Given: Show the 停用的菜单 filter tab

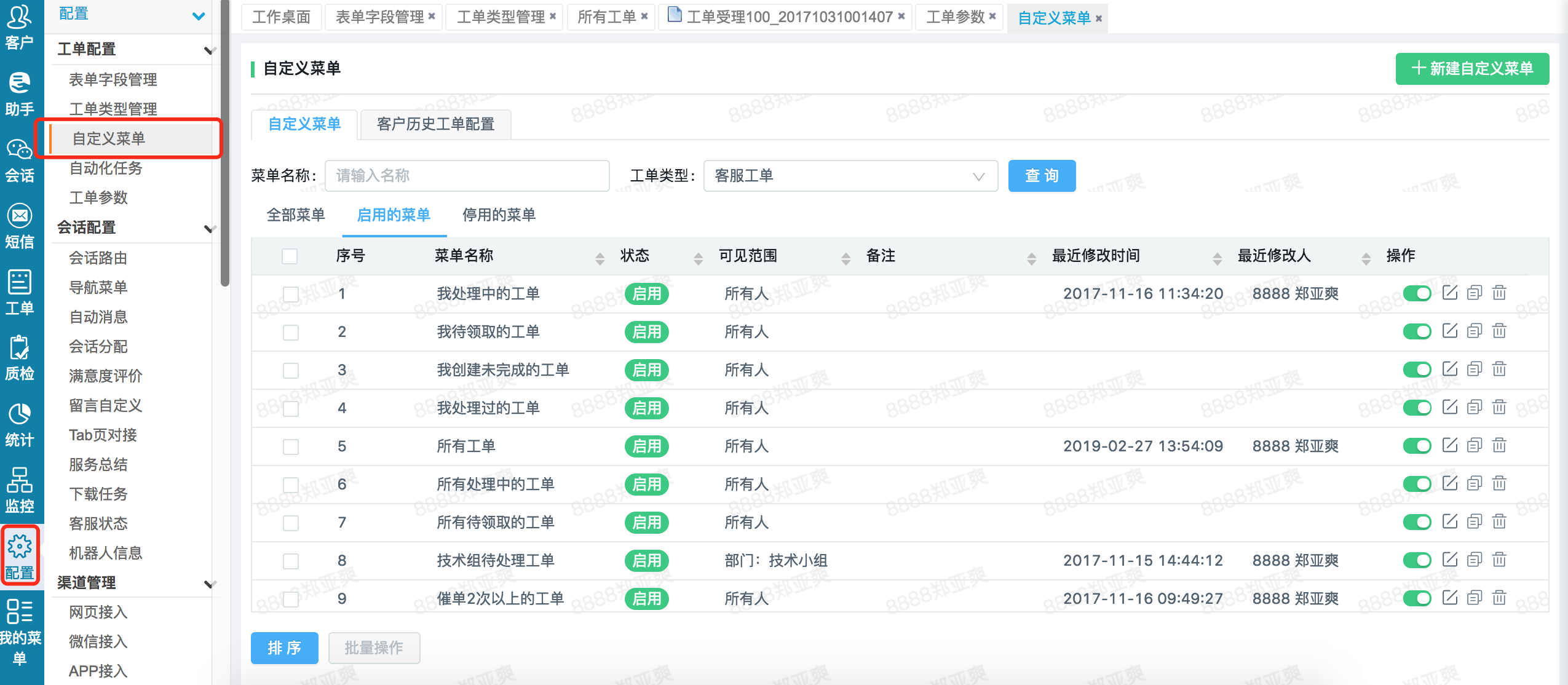Looking at the screenshot, I should coord(499,215).
